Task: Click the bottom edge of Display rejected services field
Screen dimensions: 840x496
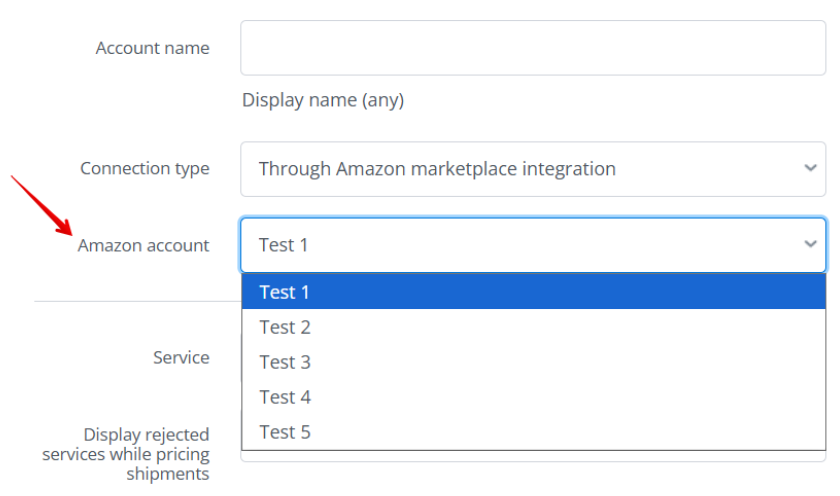Action: (532, 460)
